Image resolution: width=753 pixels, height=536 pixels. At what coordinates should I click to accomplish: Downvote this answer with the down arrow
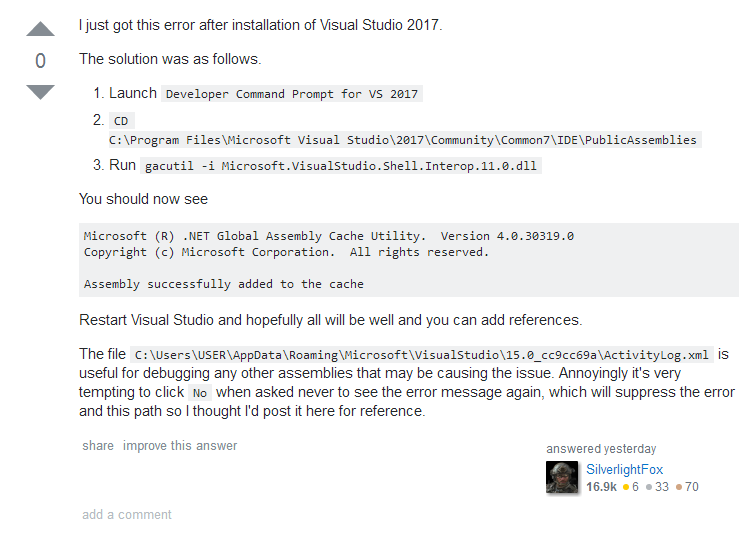(40, 92)
